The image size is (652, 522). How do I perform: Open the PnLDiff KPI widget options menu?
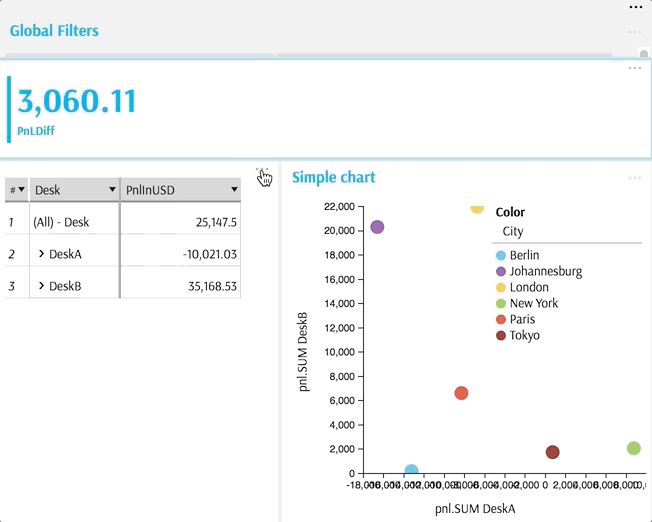[x=635, y=68]
